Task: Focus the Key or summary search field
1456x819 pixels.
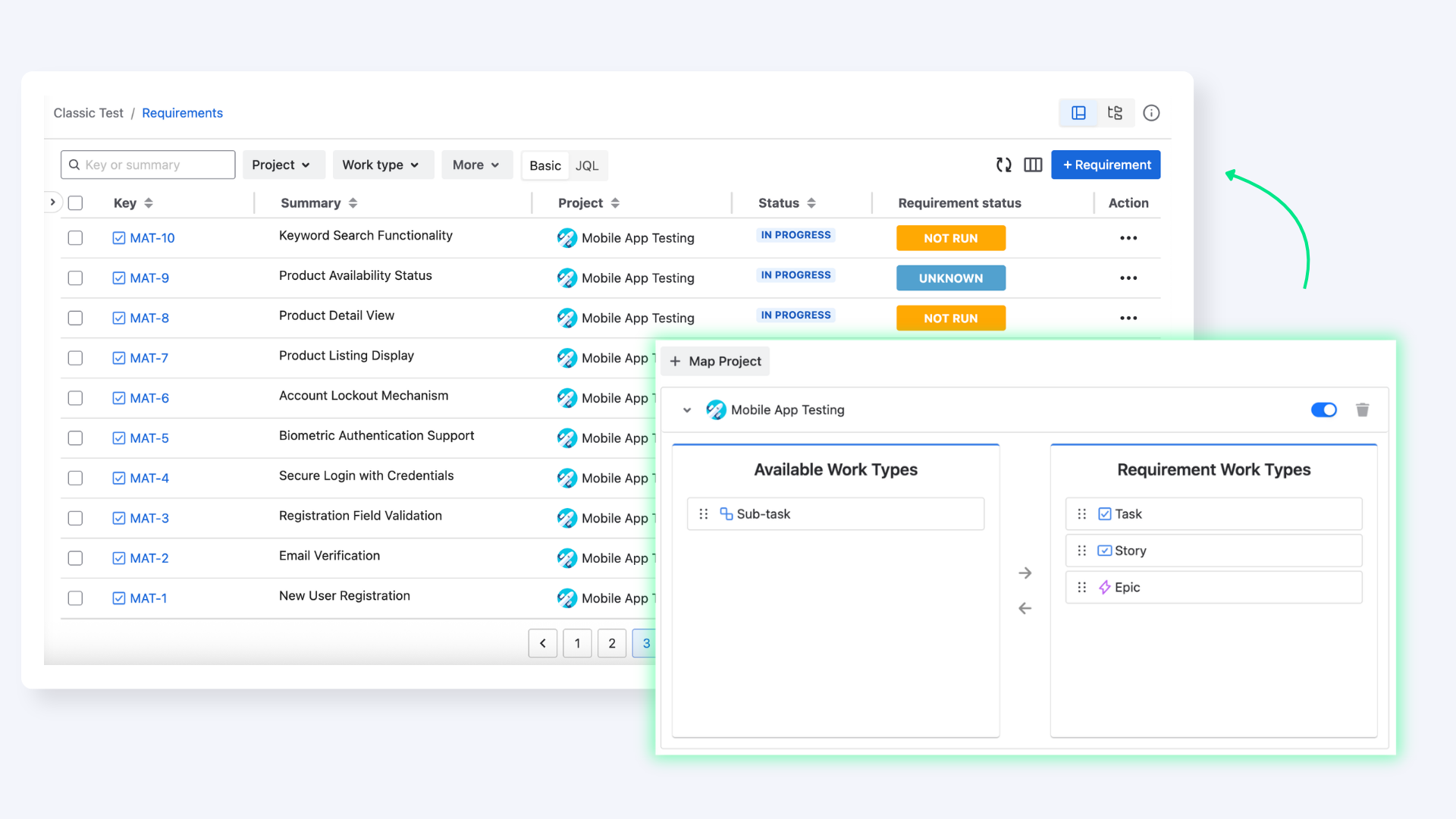Action: pos(148,165)
